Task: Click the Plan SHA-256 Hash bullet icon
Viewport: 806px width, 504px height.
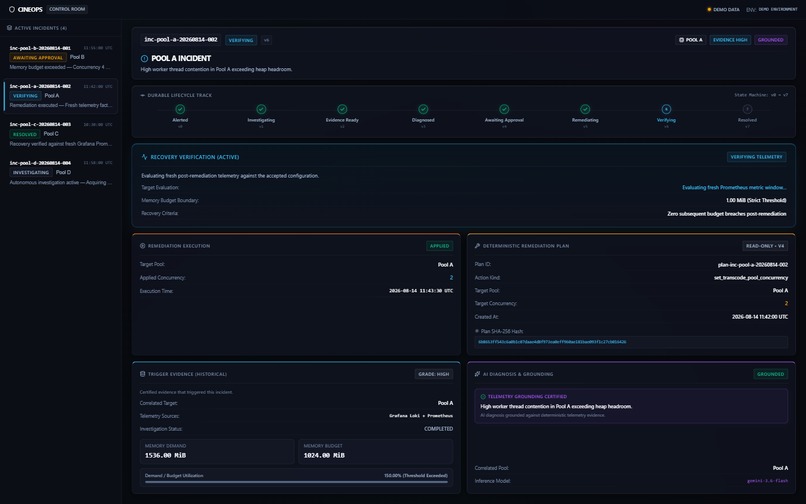Action: [477, 331]
